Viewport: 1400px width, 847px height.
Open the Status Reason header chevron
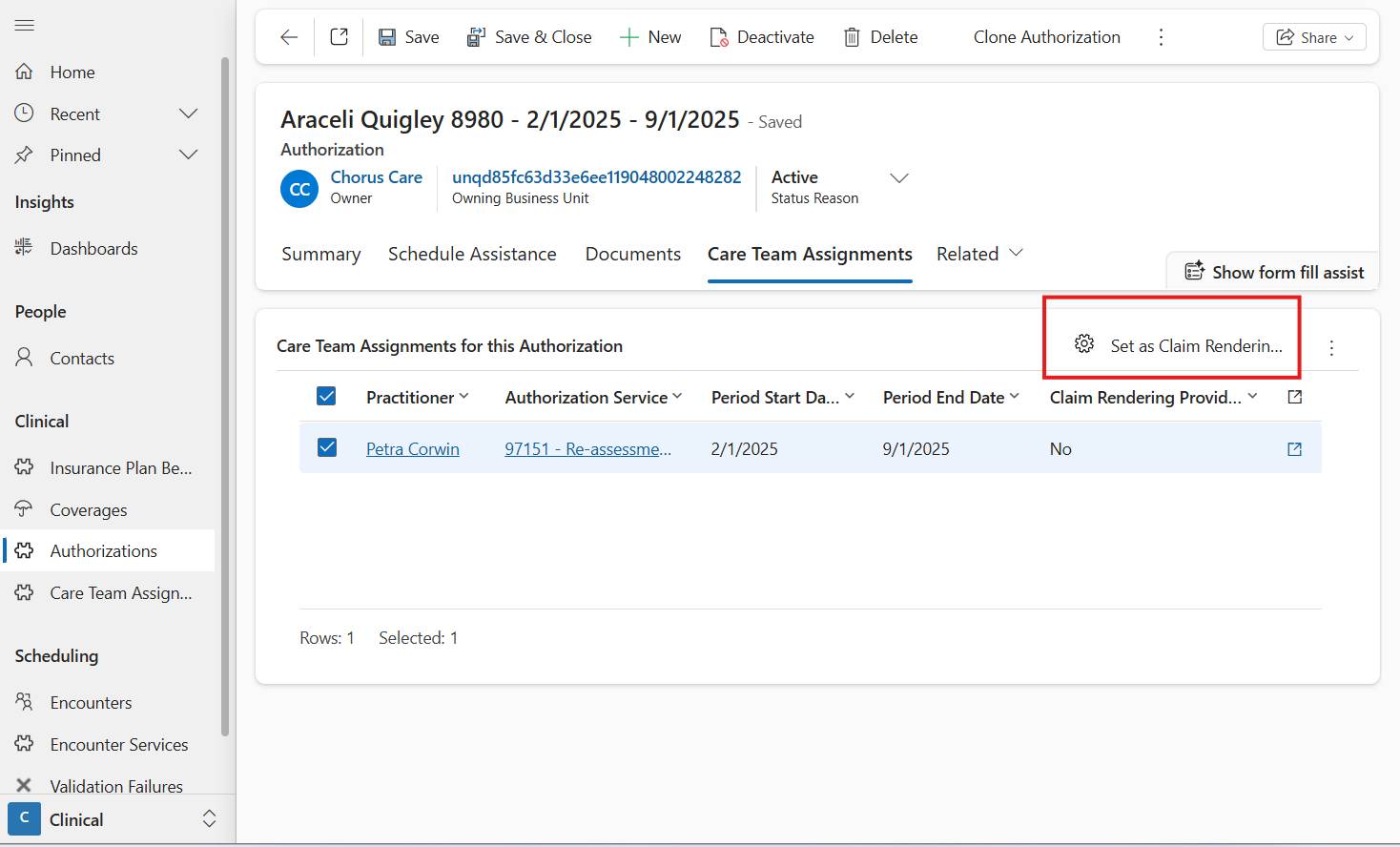(x=899, y=178)
